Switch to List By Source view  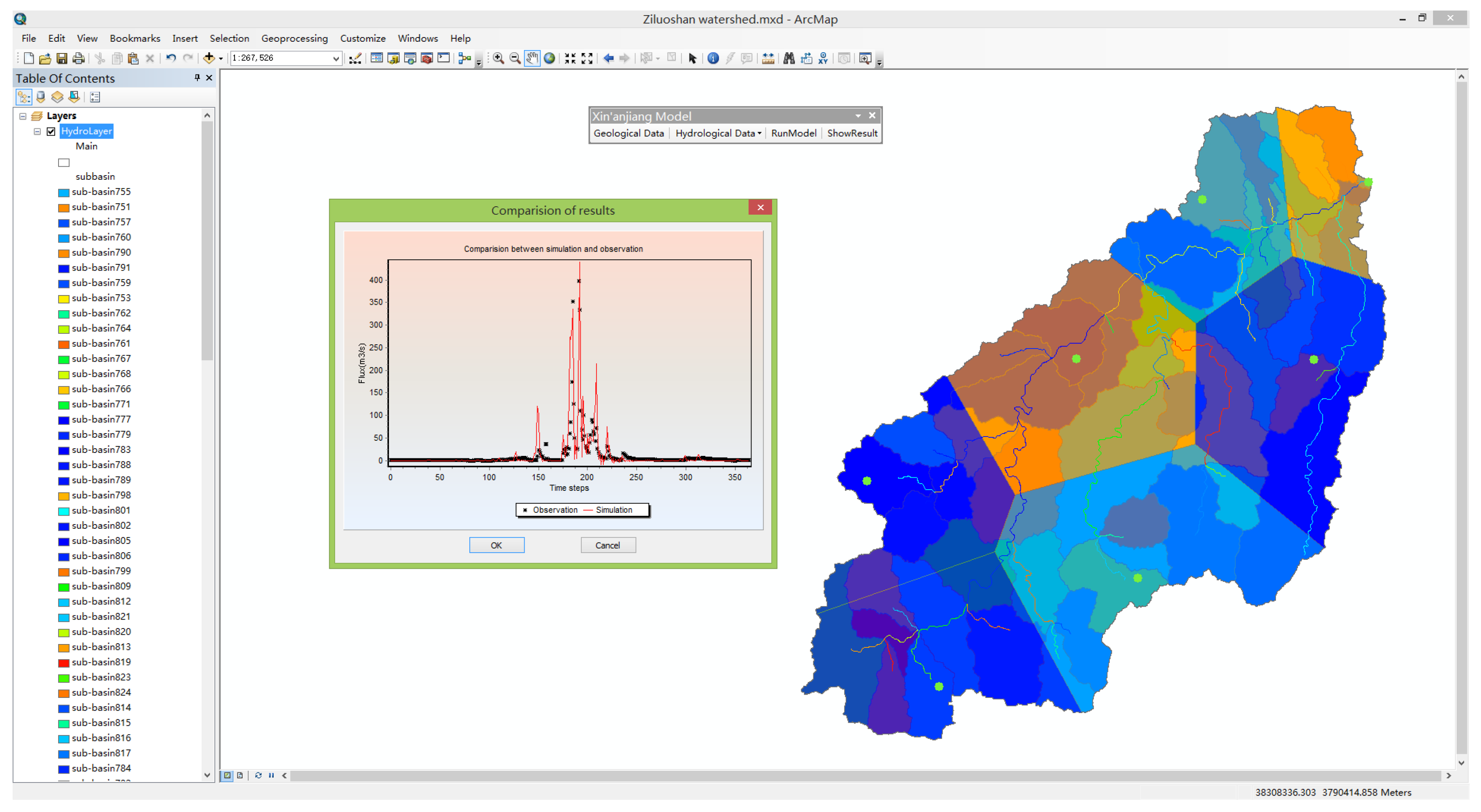41,97
